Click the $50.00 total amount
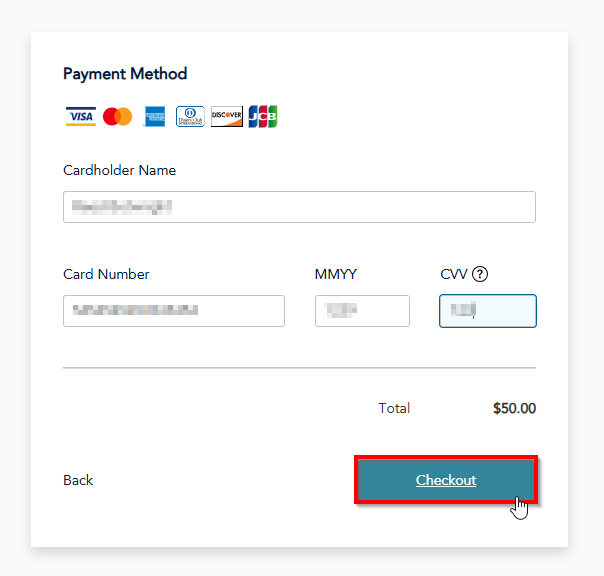The width and height of the screenshot is (604, 576). coord(514,408)
